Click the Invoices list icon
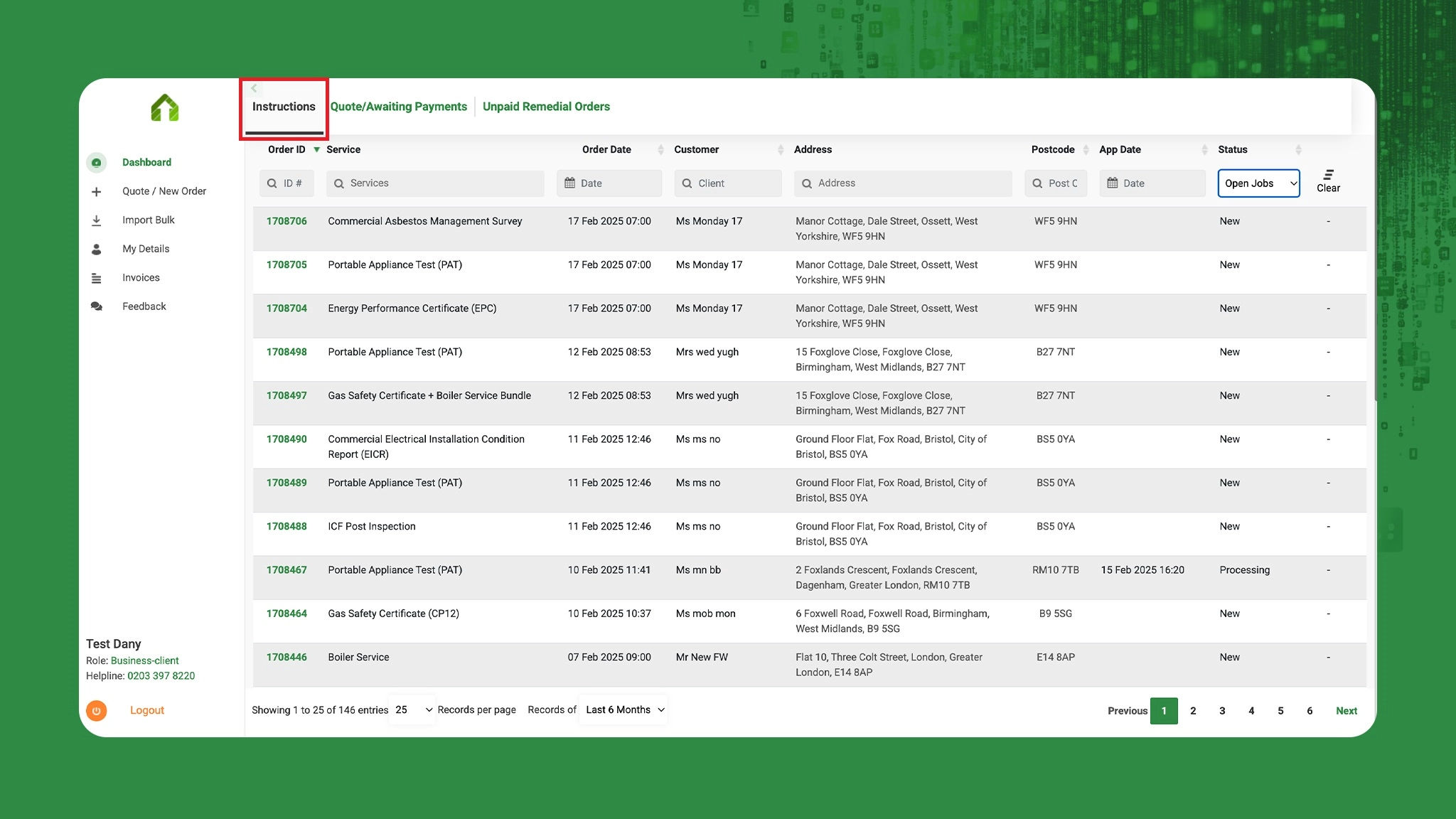This screenshot has width=1456, height=819. coord(97,279)
